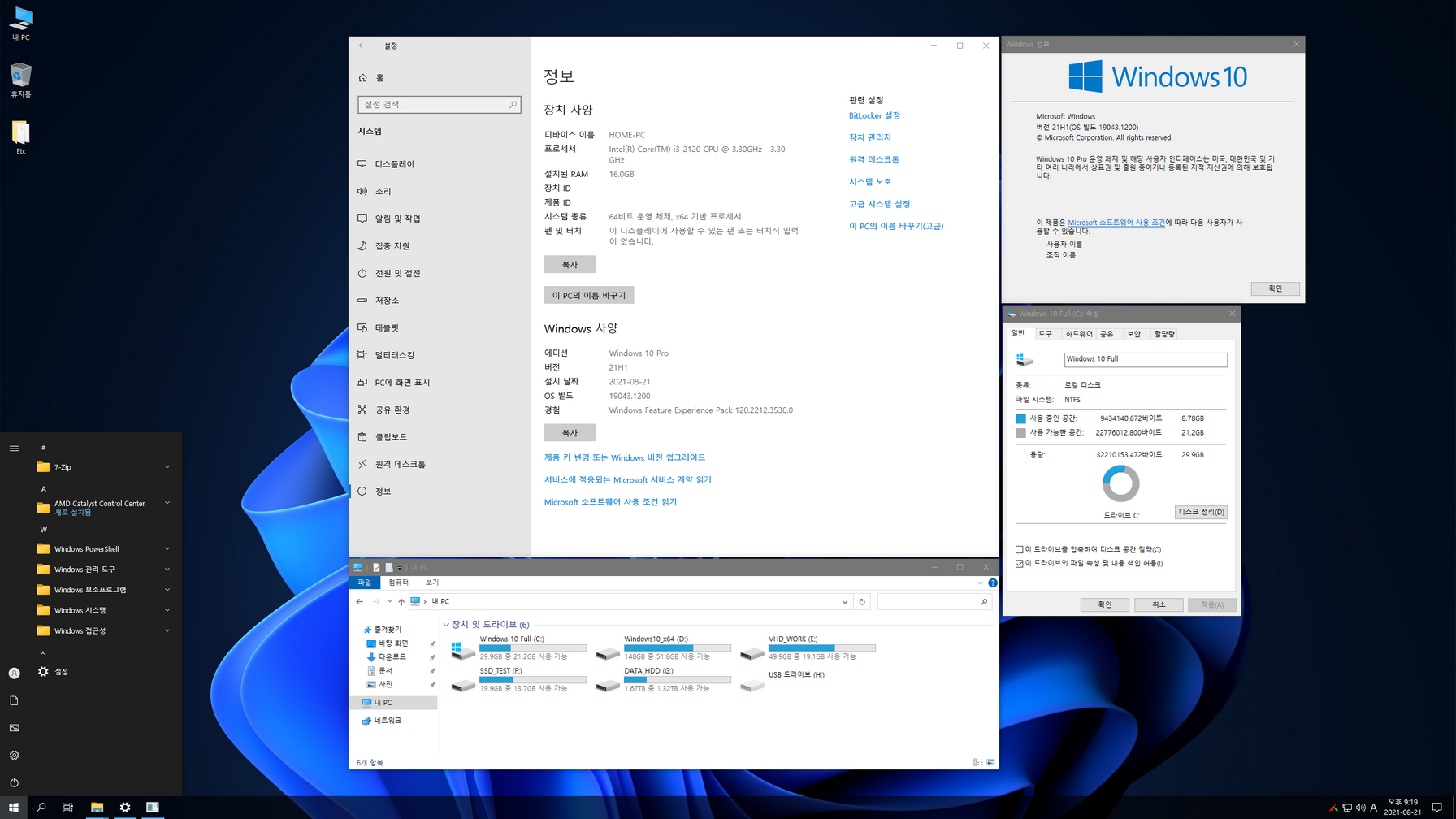Open the 파일 tab in Explorer ribbon
Viewport: 1456px width, 819px height.
pos(364,583)
